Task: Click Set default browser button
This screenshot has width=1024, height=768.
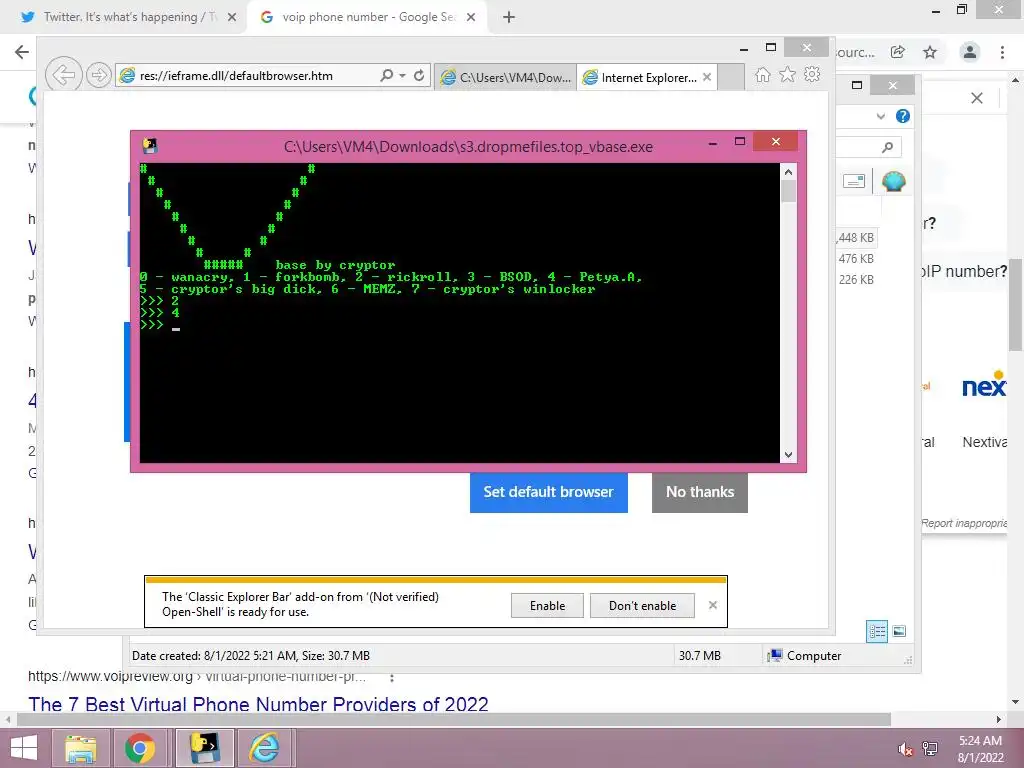Action: point(549,492)
